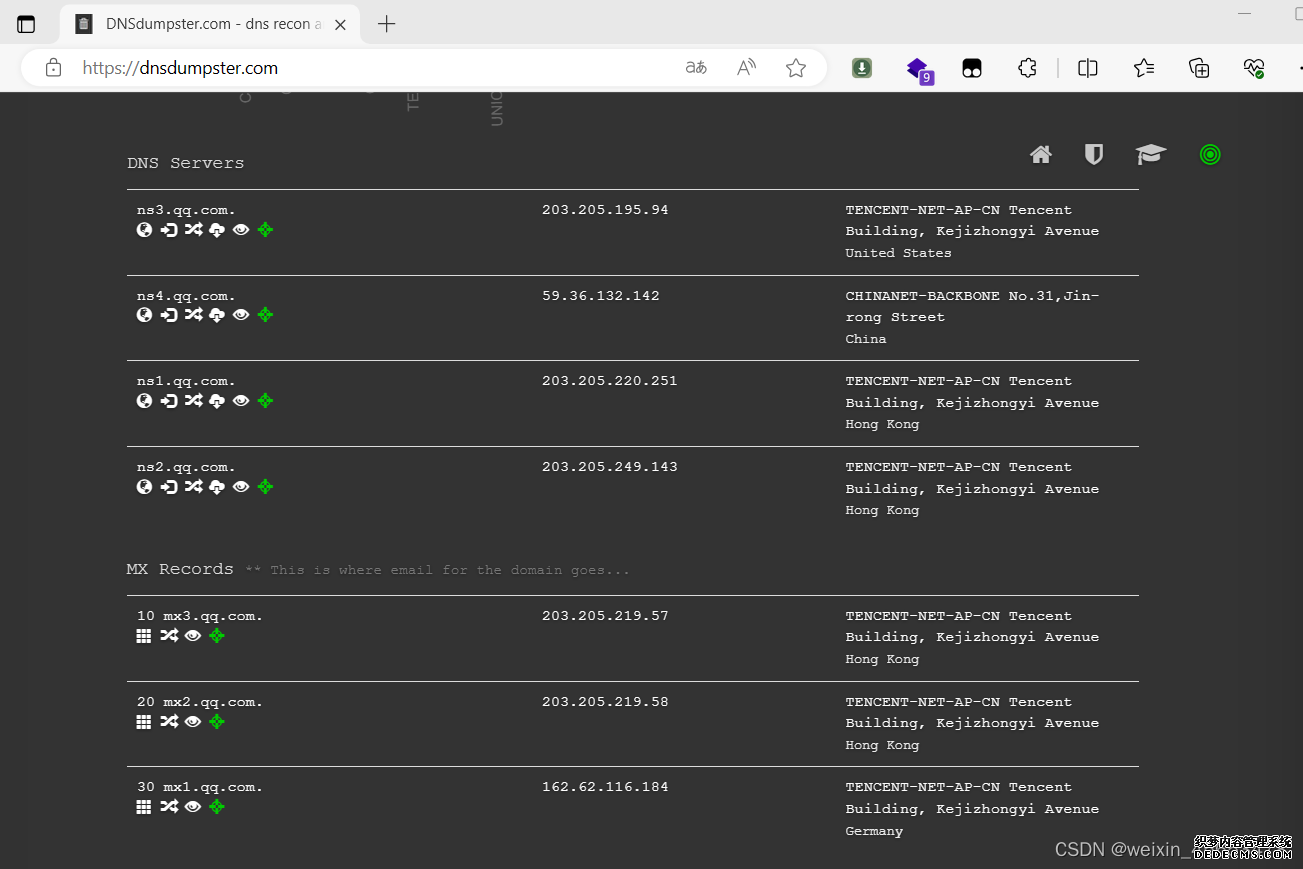1303x869 pixels.
Task: Click shuffle icon under ns4.qq.com
Action: click(x=193, y=315)
